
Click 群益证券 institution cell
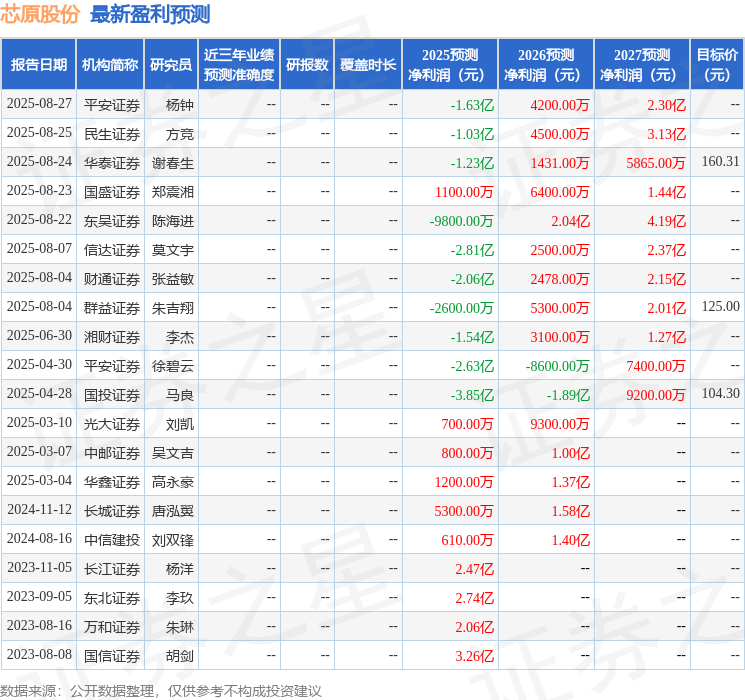pos(112,308)
